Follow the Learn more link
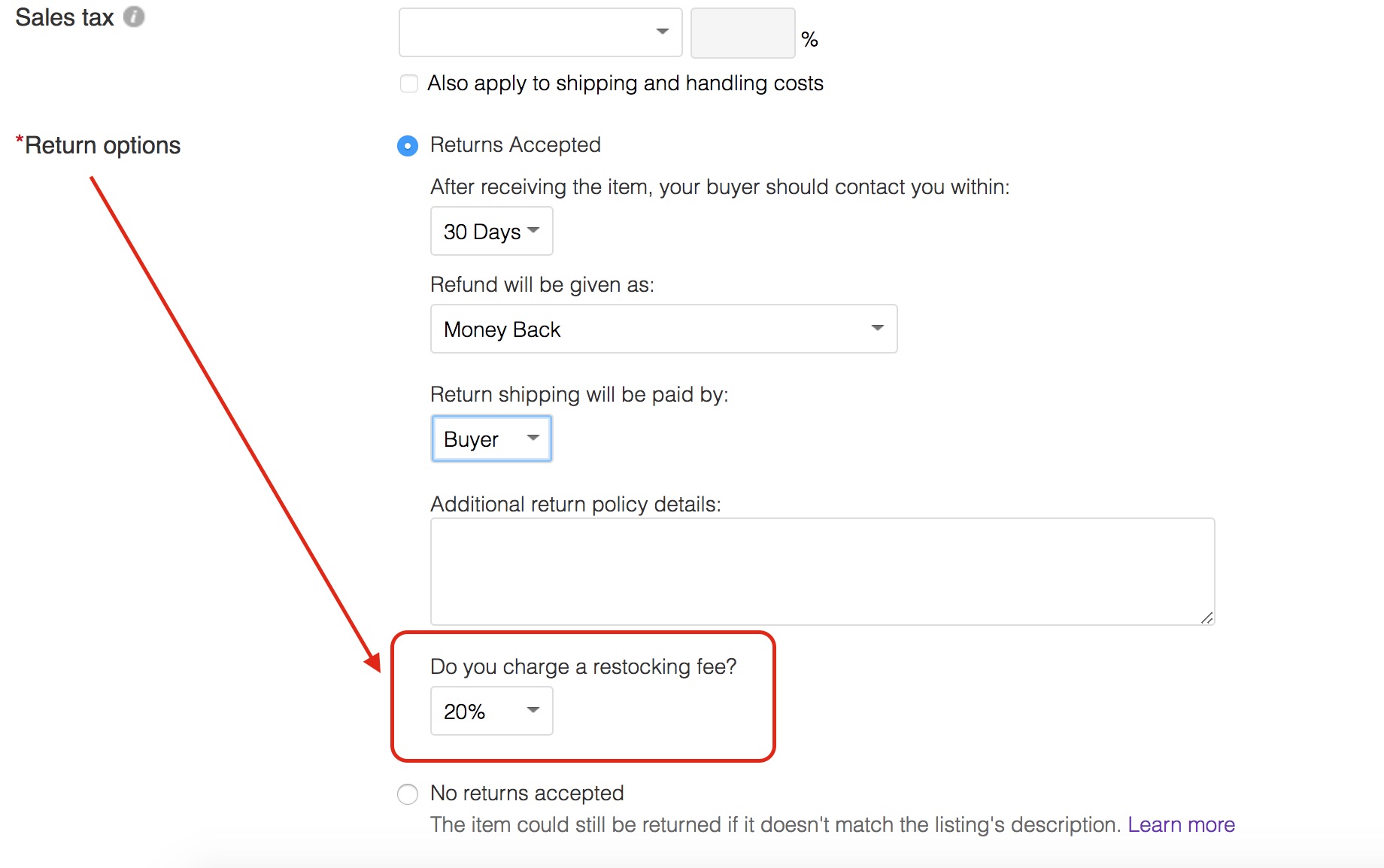This screenshot has height=868, width=1384. tap(1181, 825)
